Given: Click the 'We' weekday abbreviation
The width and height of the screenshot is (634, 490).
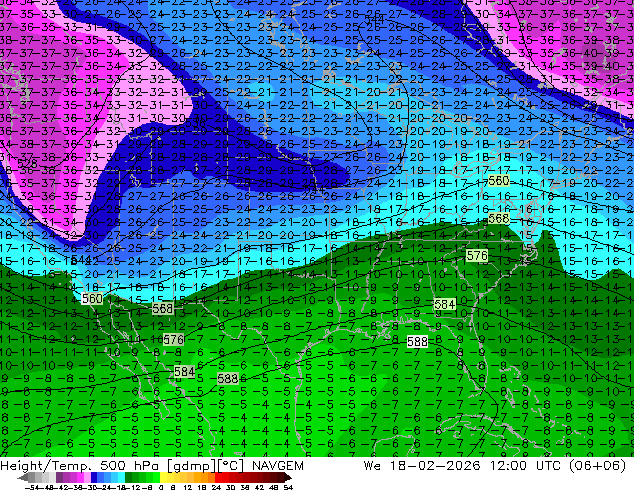Looking at the screenshot, I should (372, 466).
